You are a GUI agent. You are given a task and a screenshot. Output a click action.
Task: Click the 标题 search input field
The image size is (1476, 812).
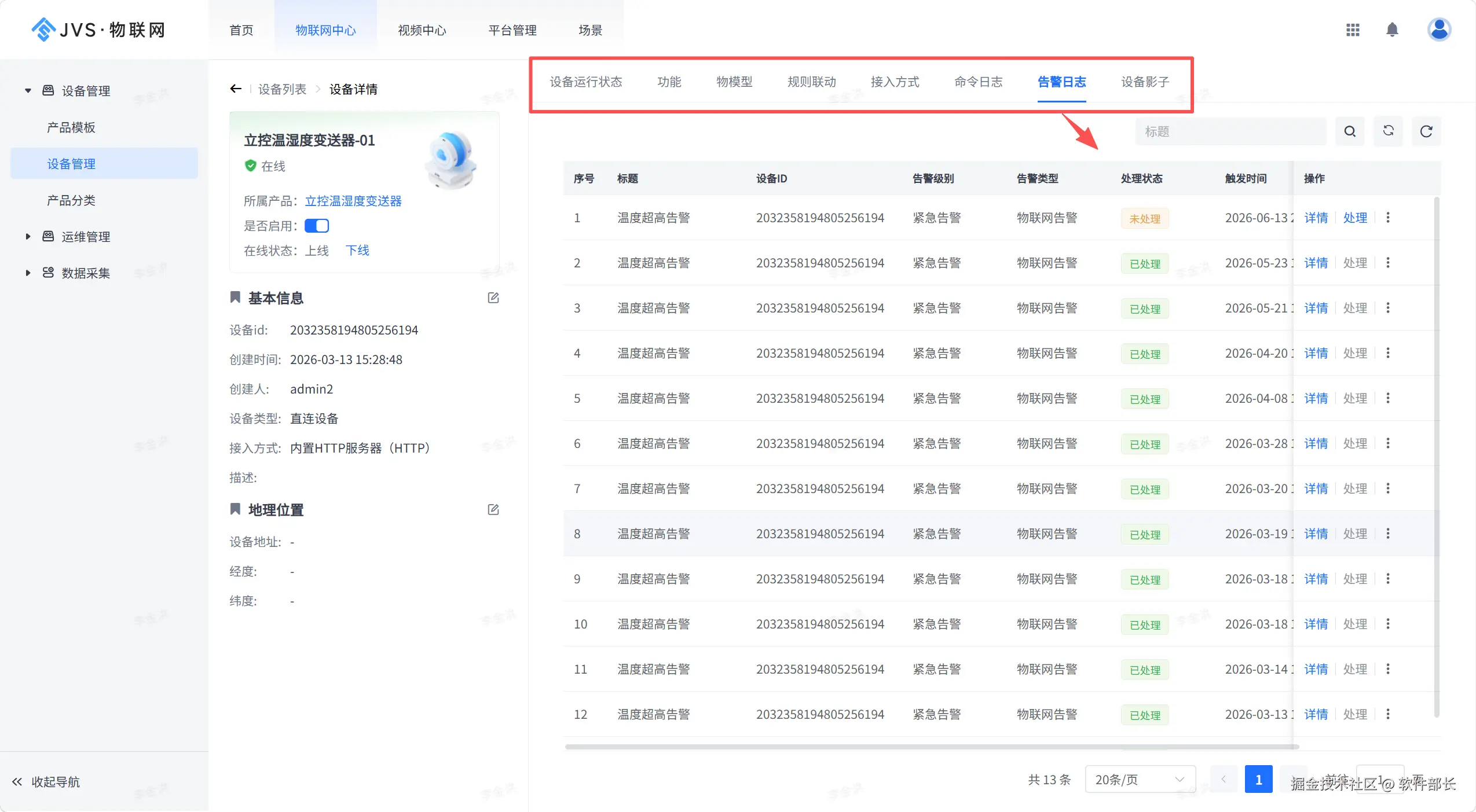coord(1230,131)
